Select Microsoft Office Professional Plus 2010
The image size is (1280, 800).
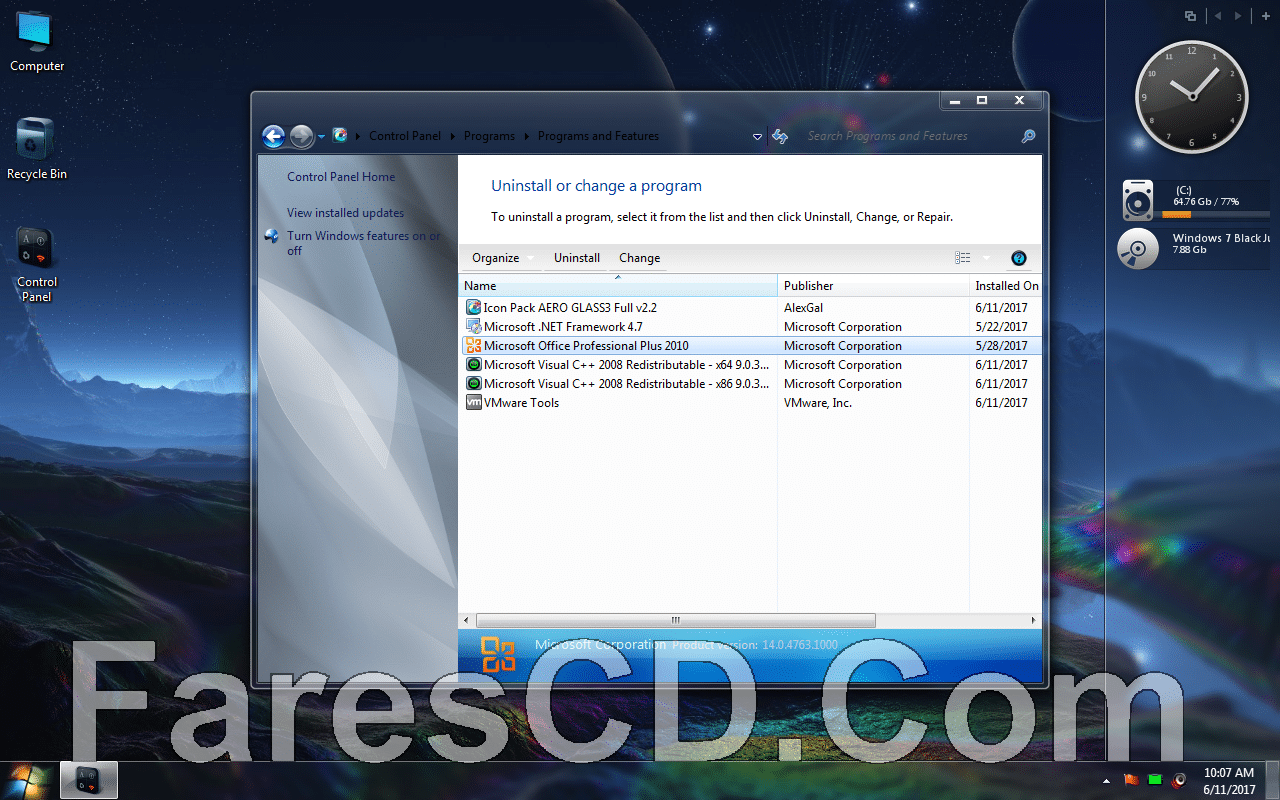[x=586, y=346]
